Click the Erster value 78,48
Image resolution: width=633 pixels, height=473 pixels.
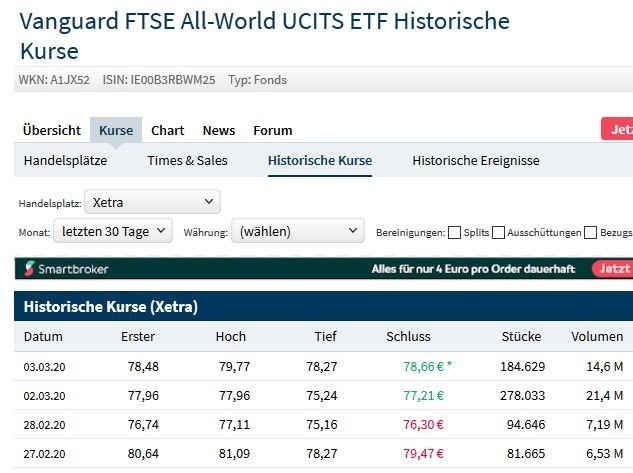pyautogui.click(x=143, y=366)
